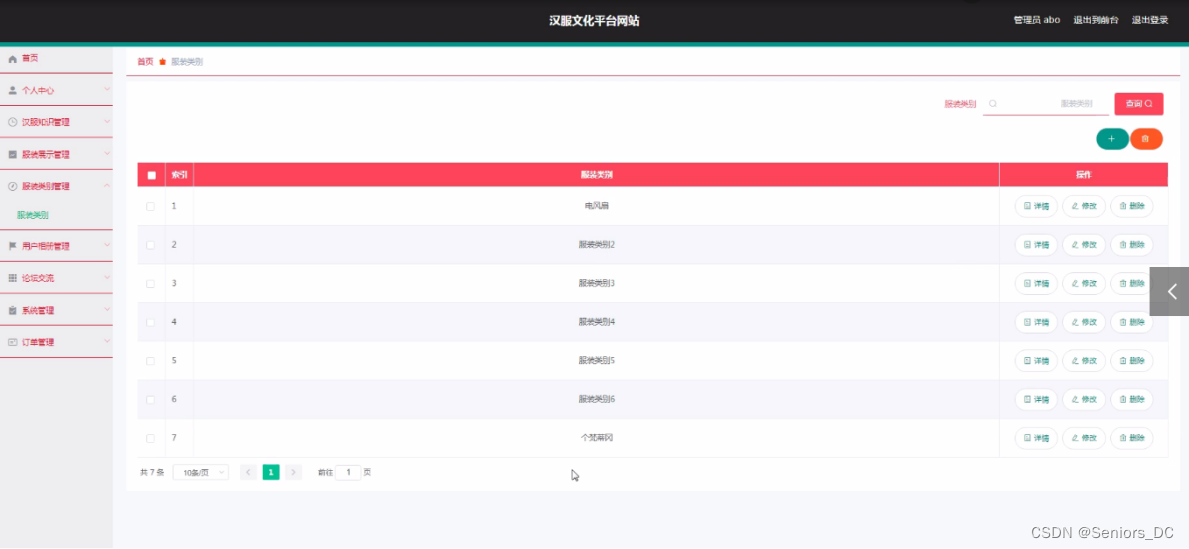The image size is (1189, 549).
Task: Open 详情 for the 服装类别5 row
Action: point(1036,361)
